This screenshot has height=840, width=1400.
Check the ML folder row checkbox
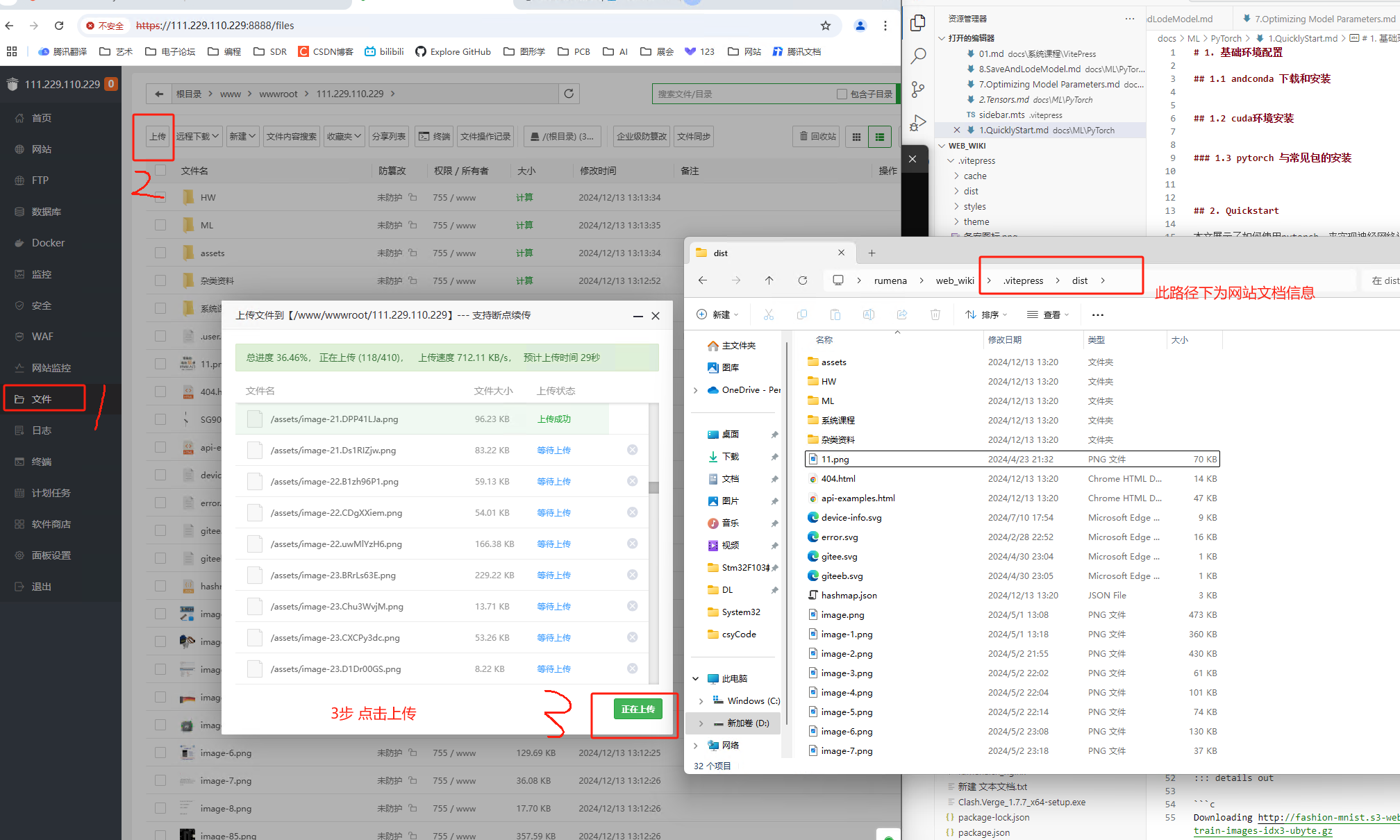click(160, 225)
